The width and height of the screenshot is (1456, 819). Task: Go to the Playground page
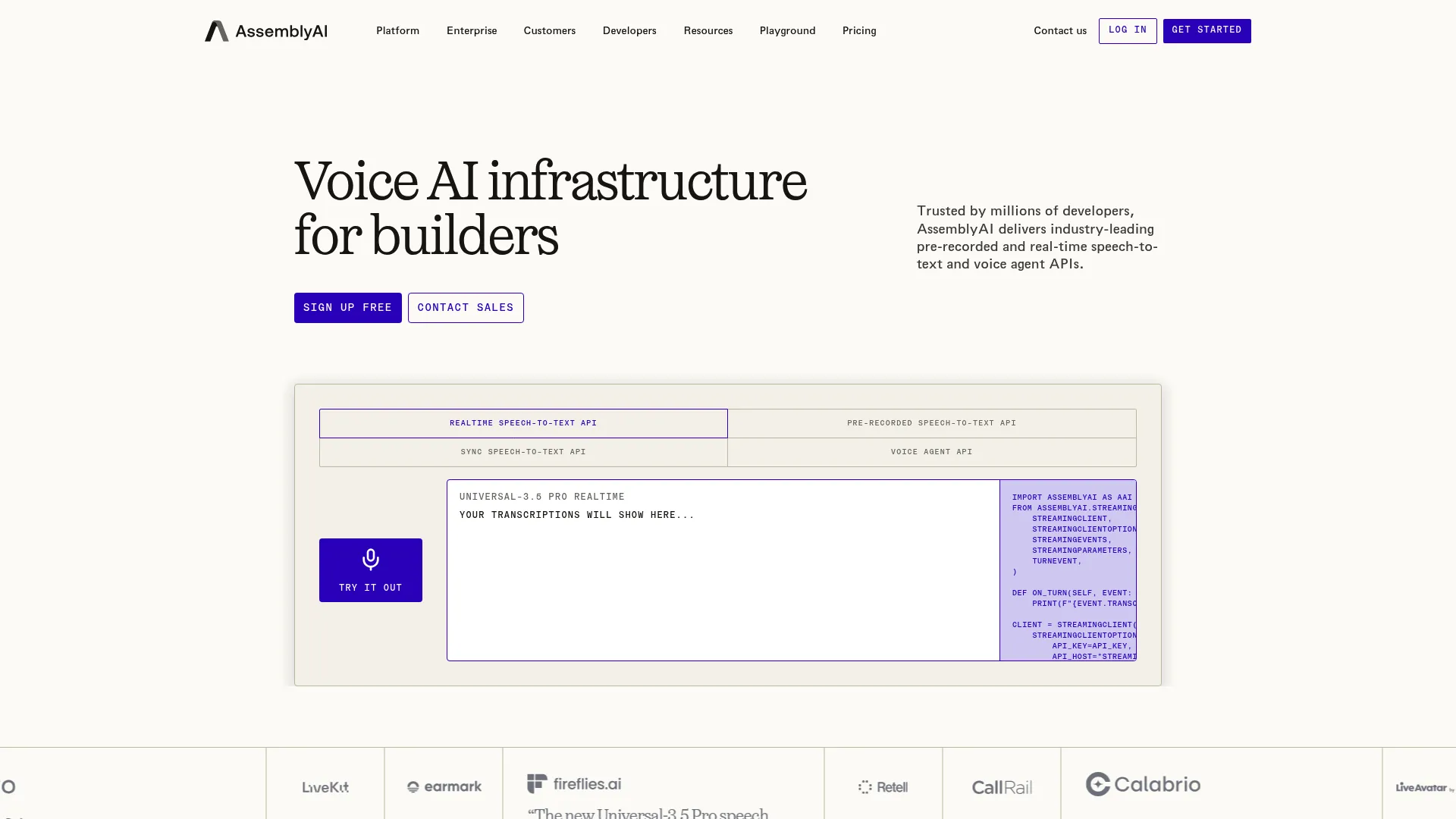[x=787, y=31]
